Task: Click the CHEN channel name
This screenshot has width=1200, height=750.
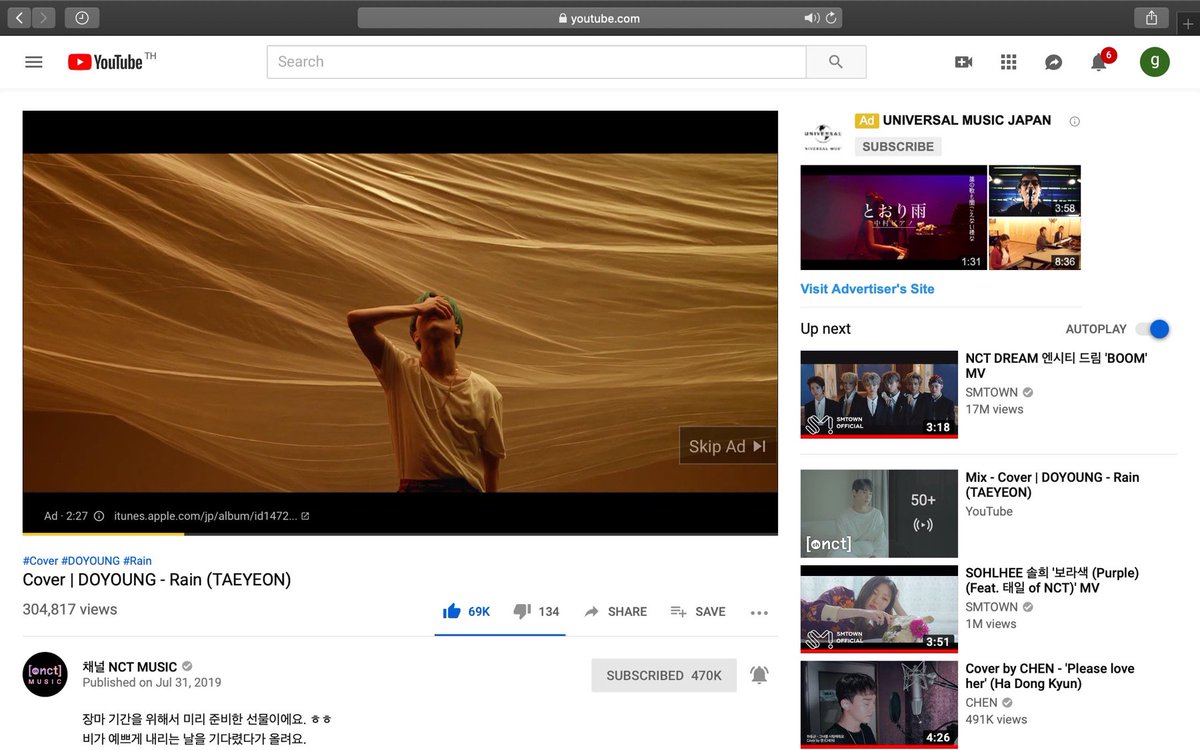Action: pos(981,702)
